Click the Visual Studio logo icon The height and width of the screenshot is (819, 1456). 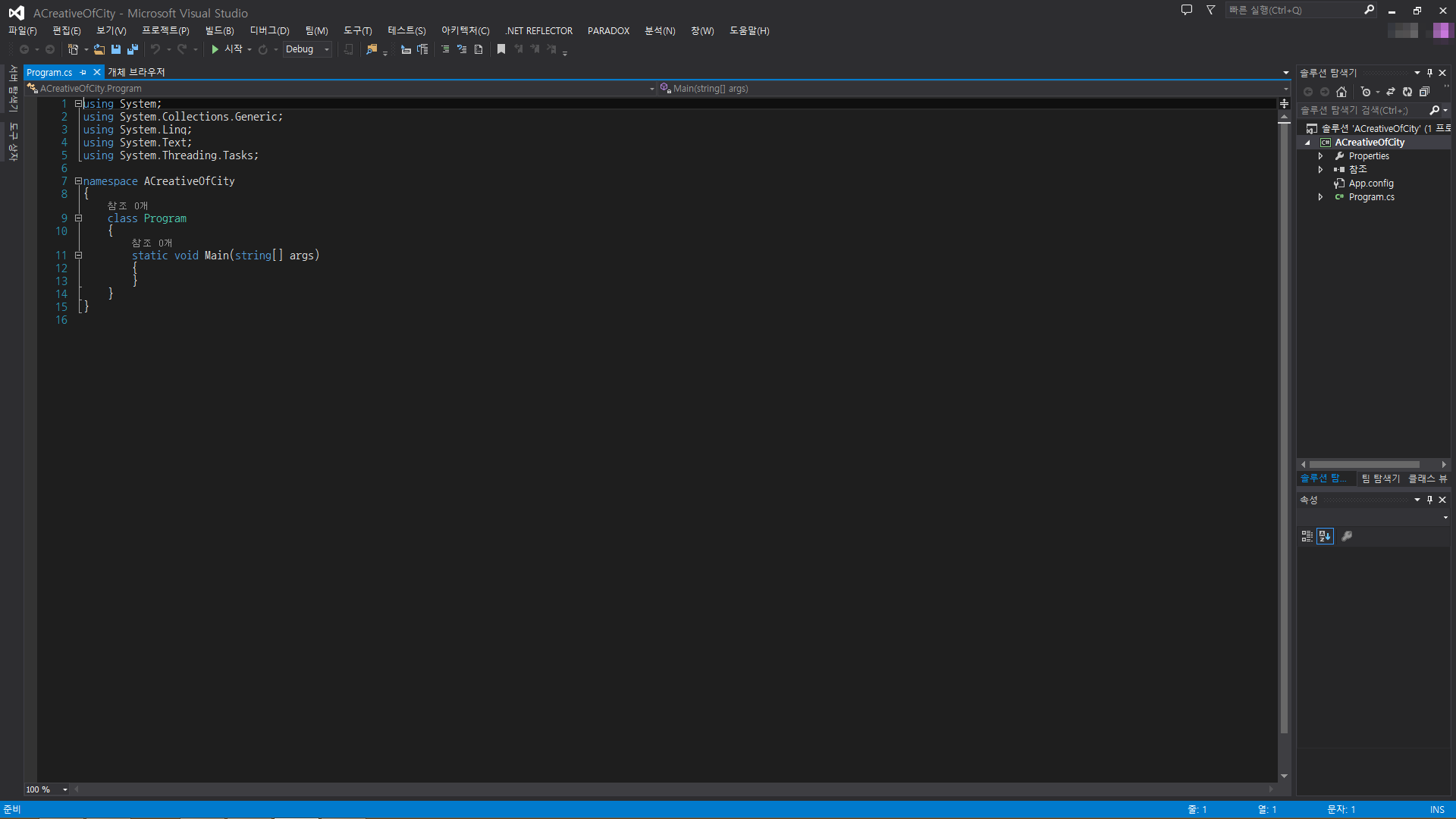point(16,13)
